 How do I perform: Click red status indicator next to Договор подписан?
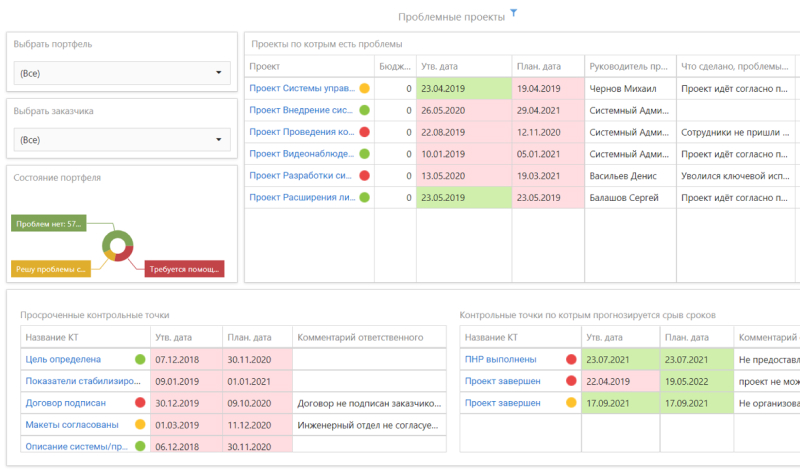(140, 403)
